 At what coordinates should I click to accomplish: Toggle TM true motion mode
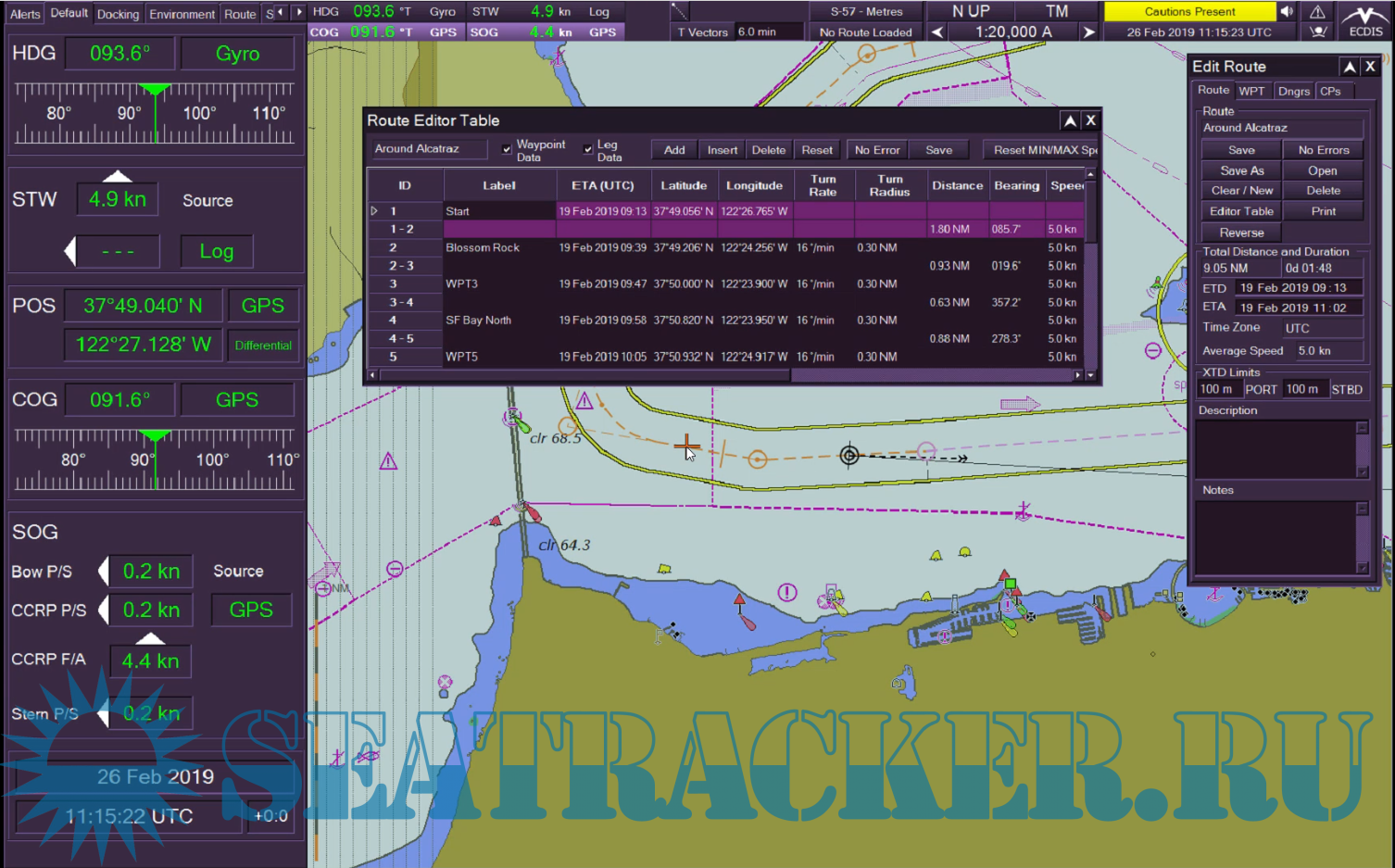(1057, 12)
